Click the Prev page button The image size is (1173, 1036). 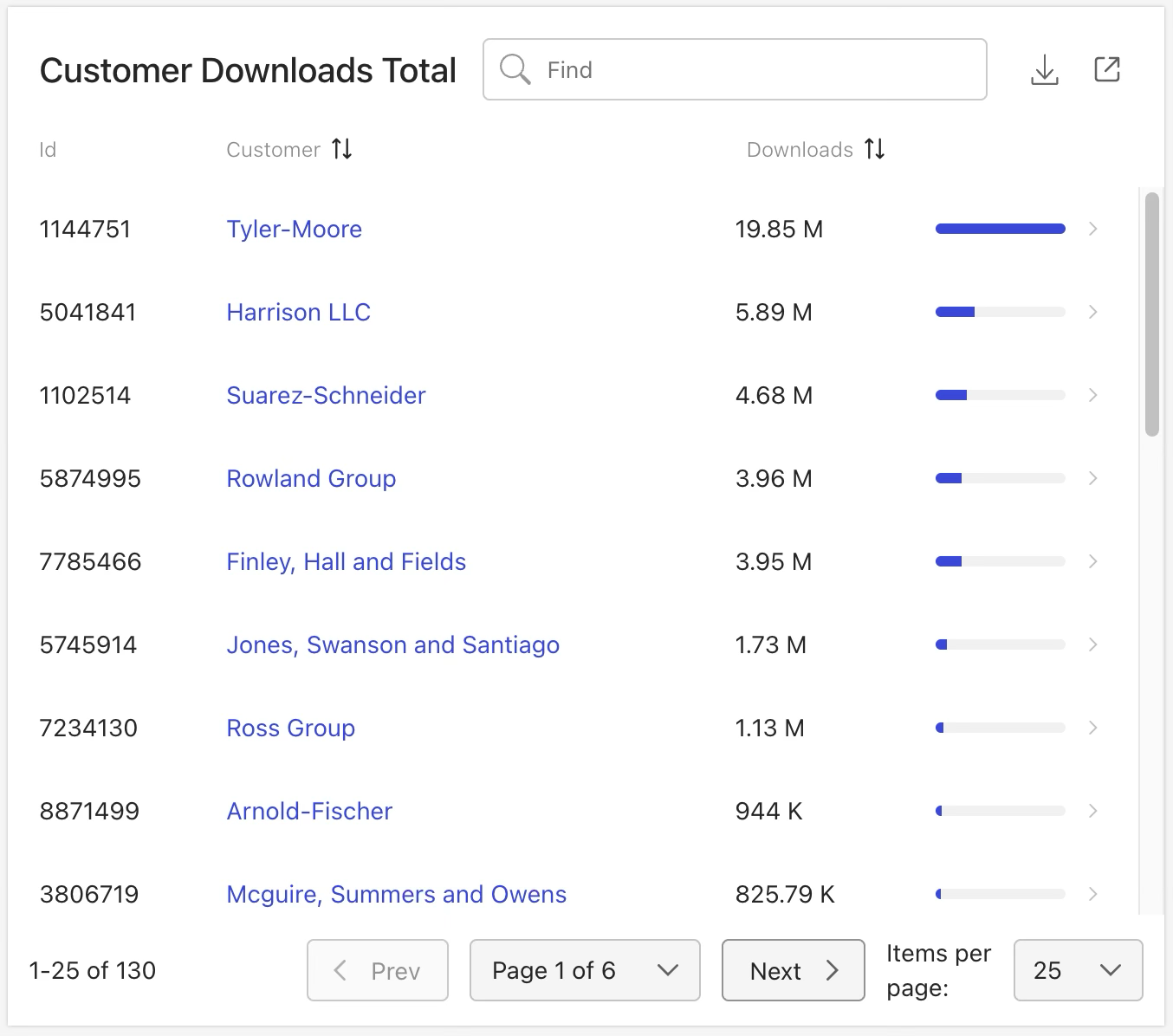378,970
